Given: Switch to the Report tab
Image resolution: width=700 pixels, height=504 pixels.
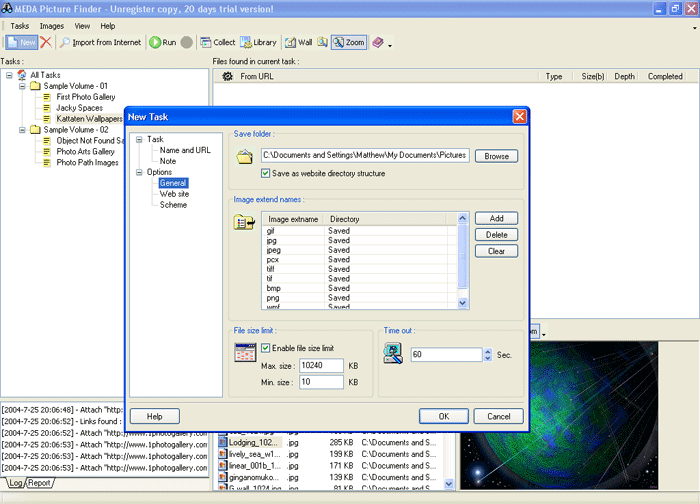Looking at the screenshot, I should [39, 483].
